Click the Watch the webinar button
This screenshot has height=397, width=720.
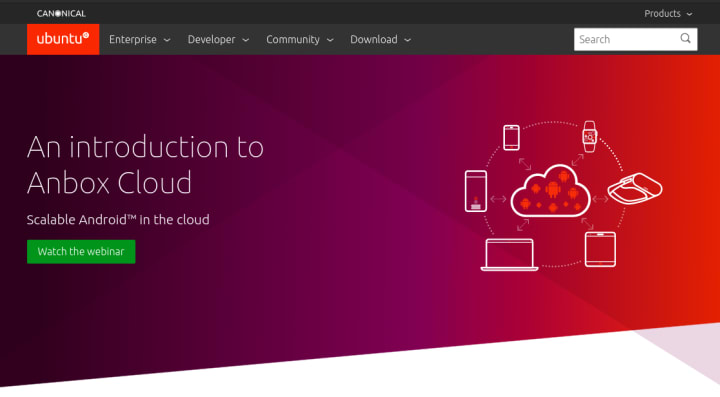[x=81, y=252]
